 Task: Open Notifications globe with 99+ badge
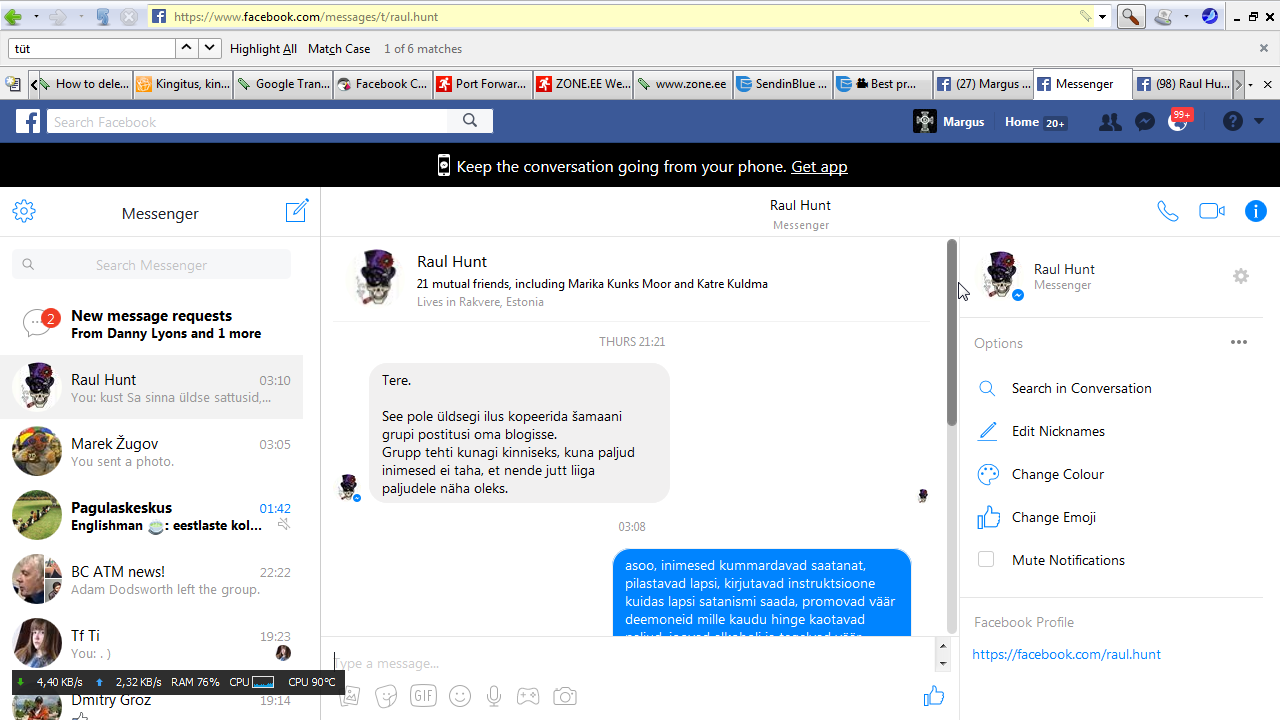(1178, 122)
